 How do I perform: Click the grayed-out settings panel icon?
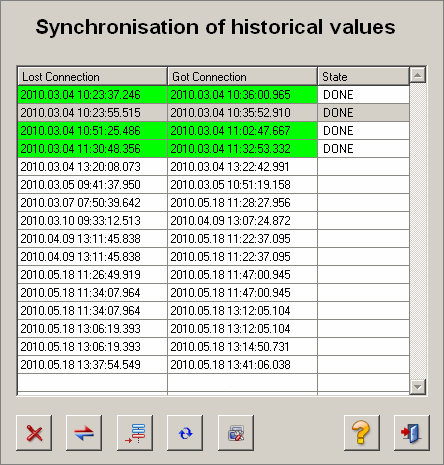tap(236, 433)
